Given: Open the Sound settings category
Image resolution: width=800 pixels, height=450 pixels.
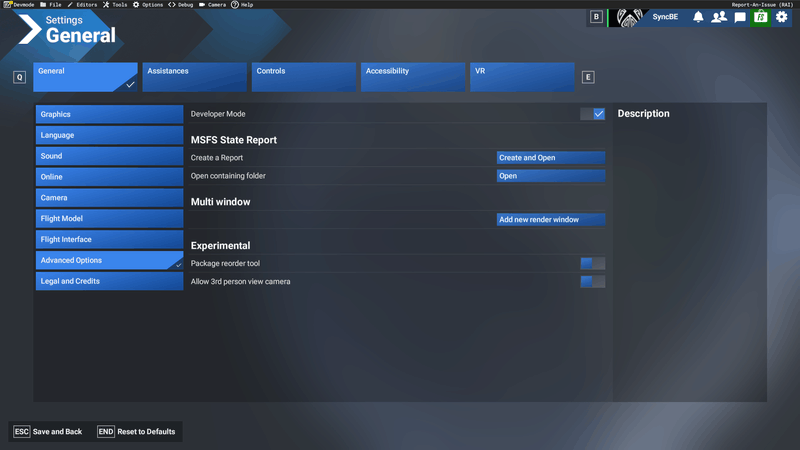Looking at the screenshot, I should pyautogui.click(x=109, y=156).
